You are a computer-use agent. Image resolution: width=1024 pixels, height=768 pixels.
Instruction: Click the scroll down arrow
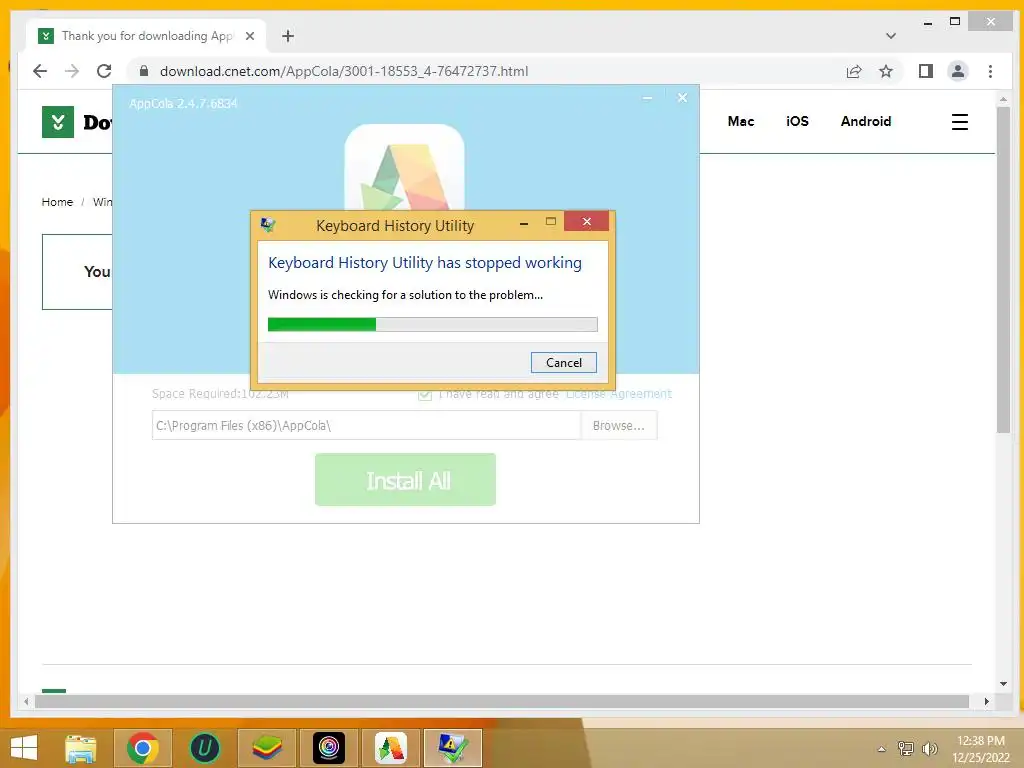[x=1003, y=684]
